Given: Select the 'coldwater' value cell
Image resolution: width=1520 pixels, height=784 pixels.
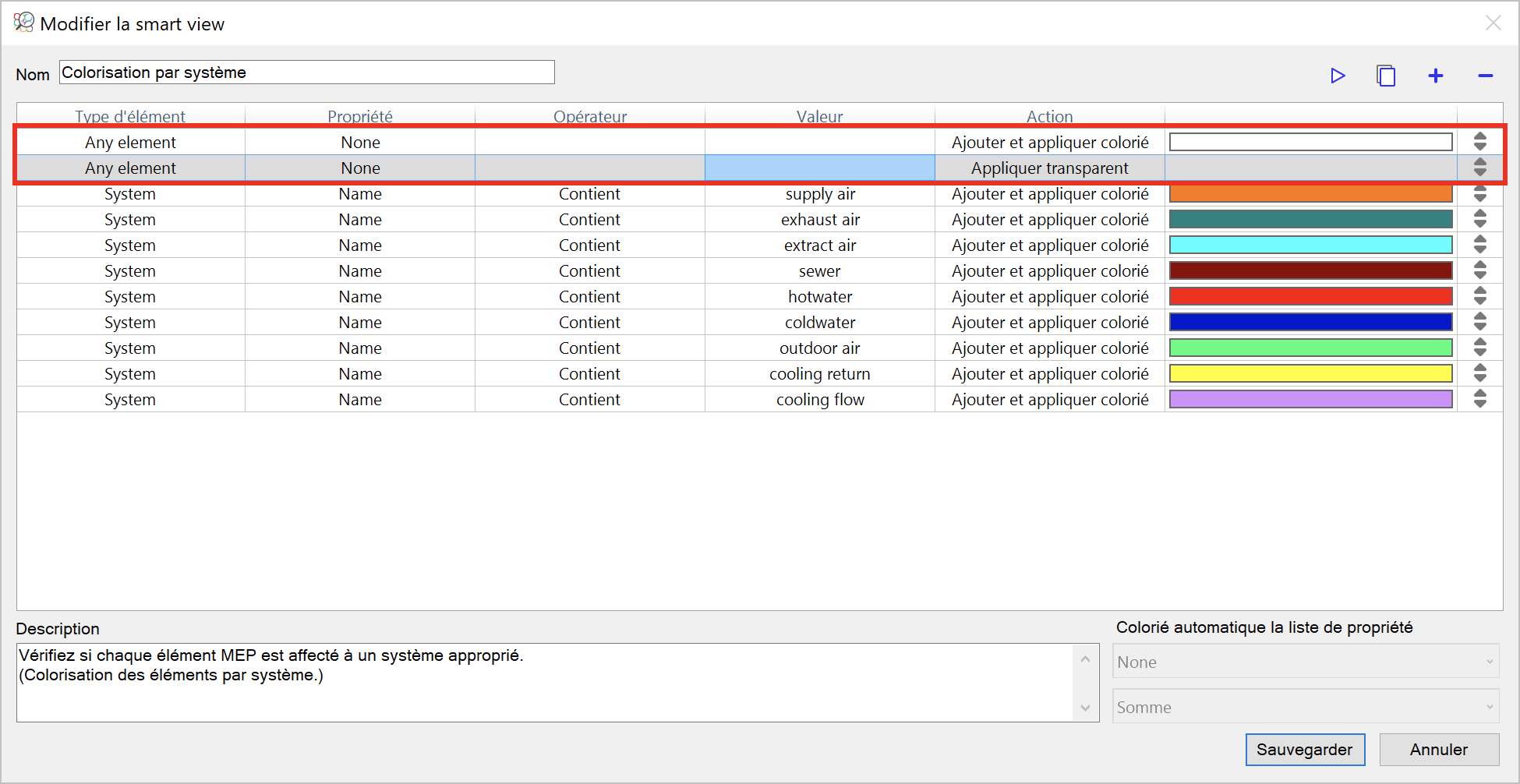Looking at the screenshot, I should [x=820, y=322].
